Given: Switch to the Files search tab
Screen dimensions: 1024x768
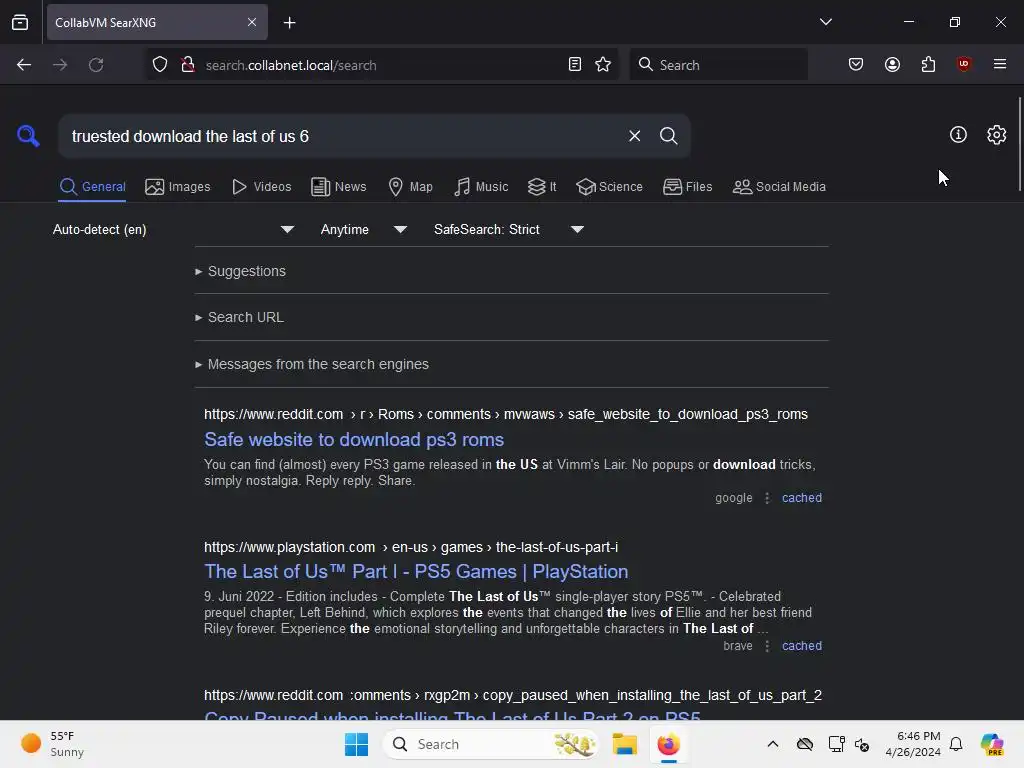Looking at the screenshot, I should [x=688, y=187].
